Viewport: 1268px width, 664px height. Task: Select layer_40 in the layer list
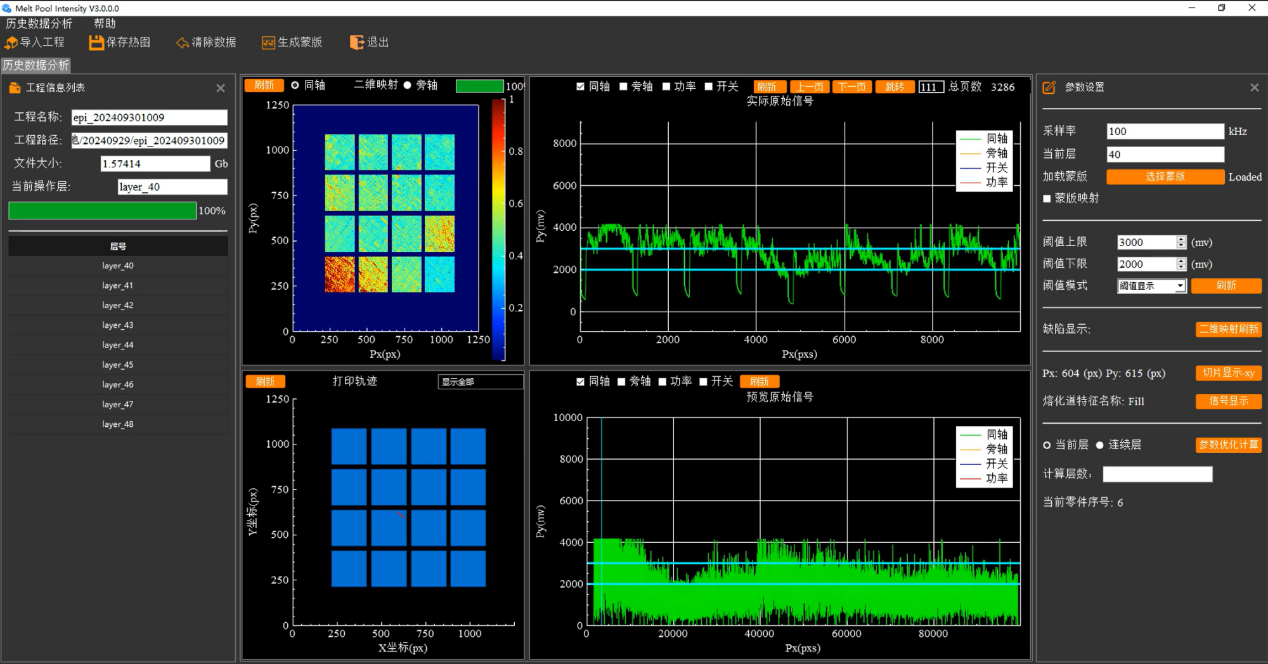(x=118, y=266)
